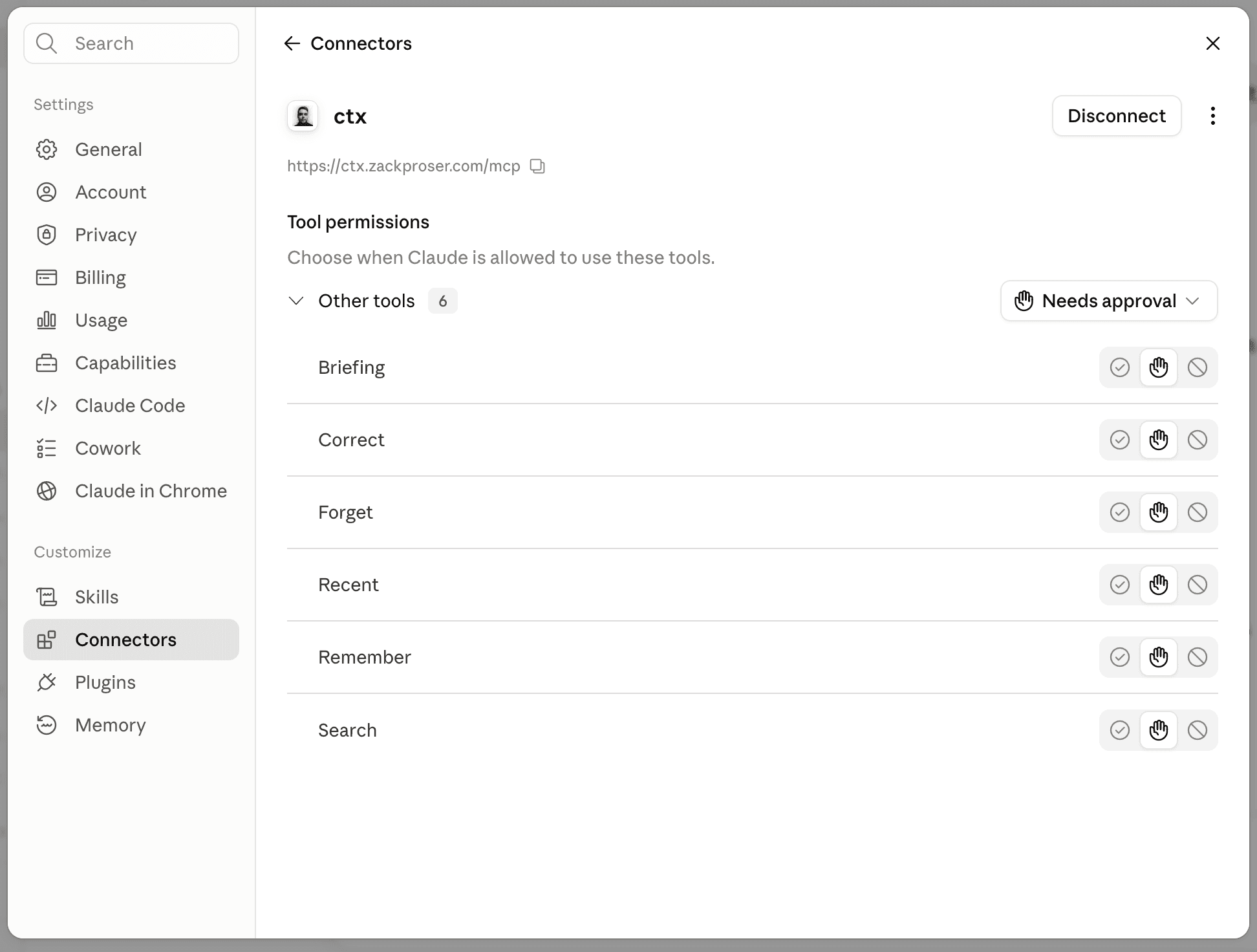Click the Disconnect button
This screenshot has width=1257, height=952.
coord(1117,116)
